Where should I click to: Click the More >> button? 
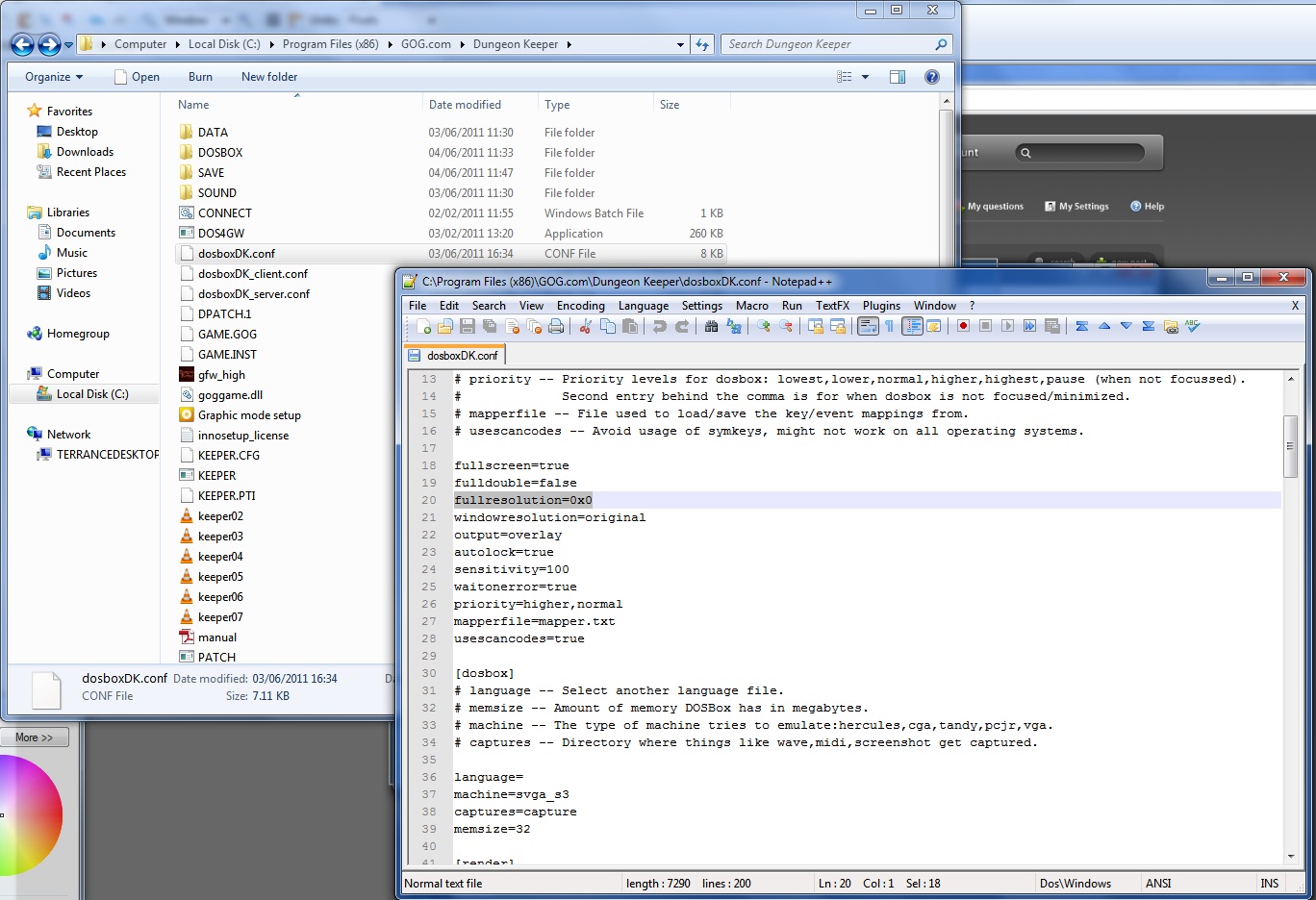pyautogui.click(x=35, y=737)
